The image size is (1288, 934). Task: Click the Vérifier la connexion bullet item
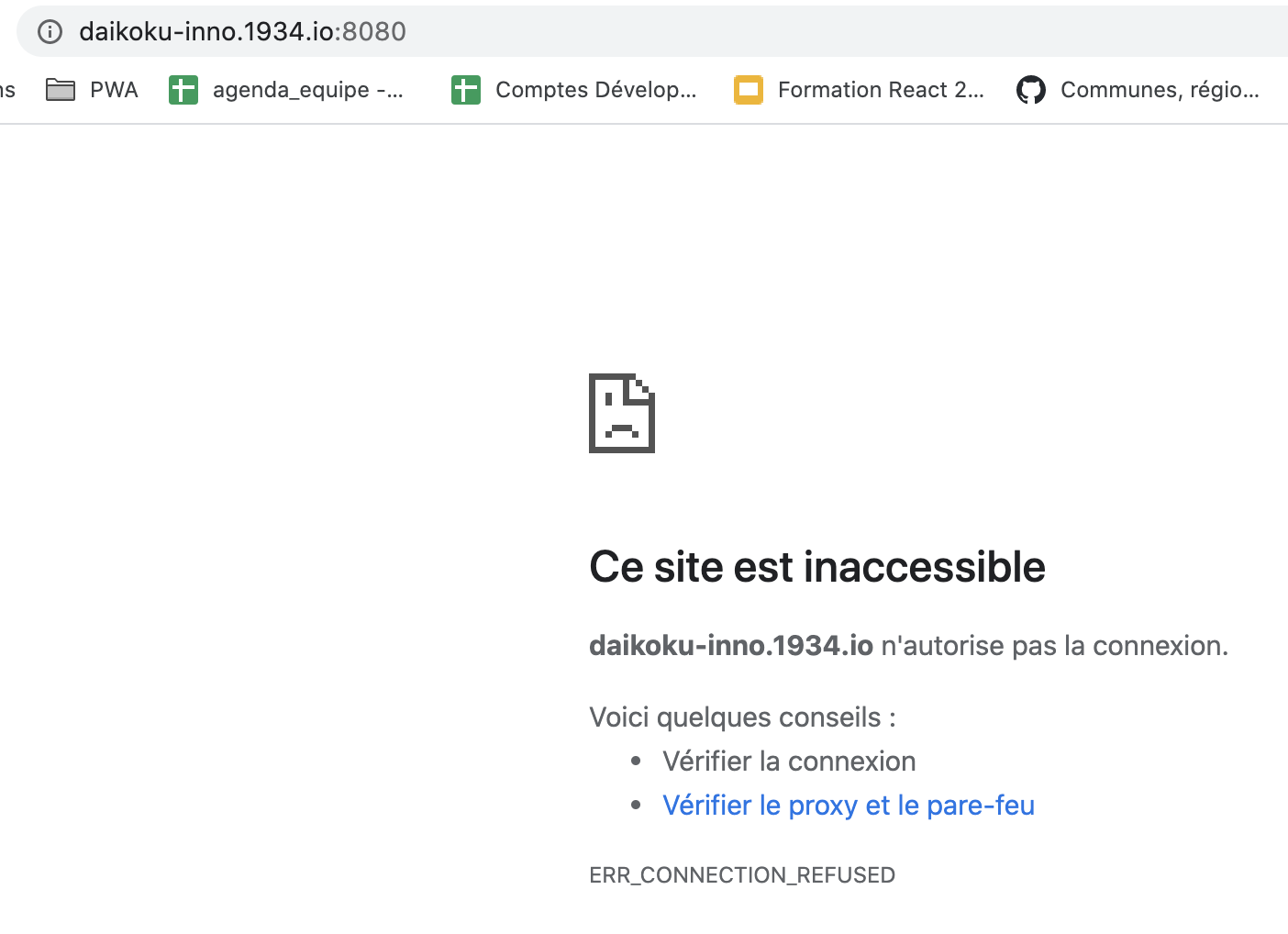point(789,761)
